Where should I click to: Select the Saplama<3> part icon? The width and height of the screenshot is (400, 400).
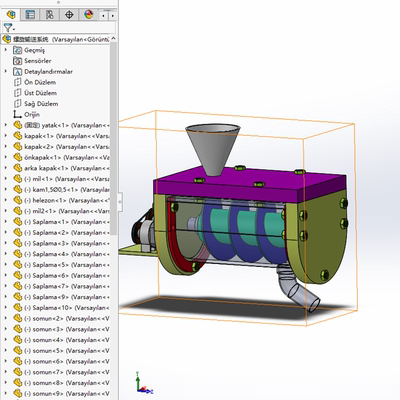tap(18, 243)
